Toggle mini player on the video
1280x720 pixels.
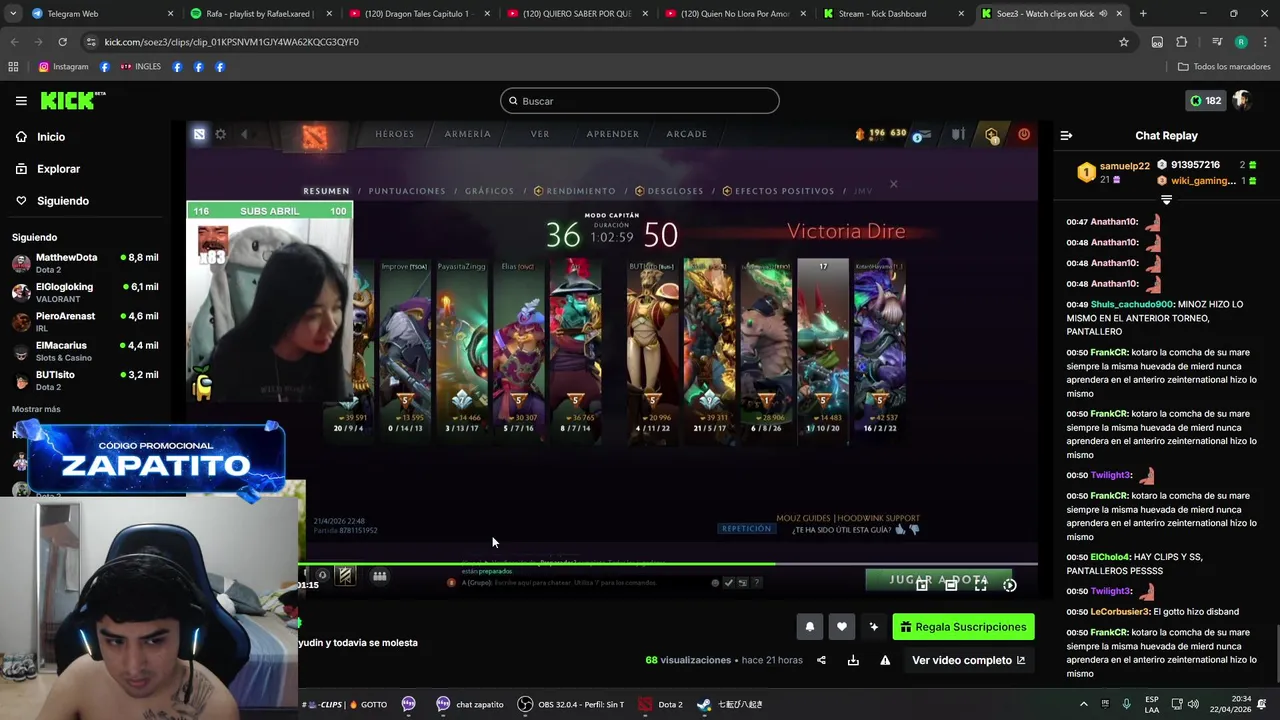click(922, 585)
